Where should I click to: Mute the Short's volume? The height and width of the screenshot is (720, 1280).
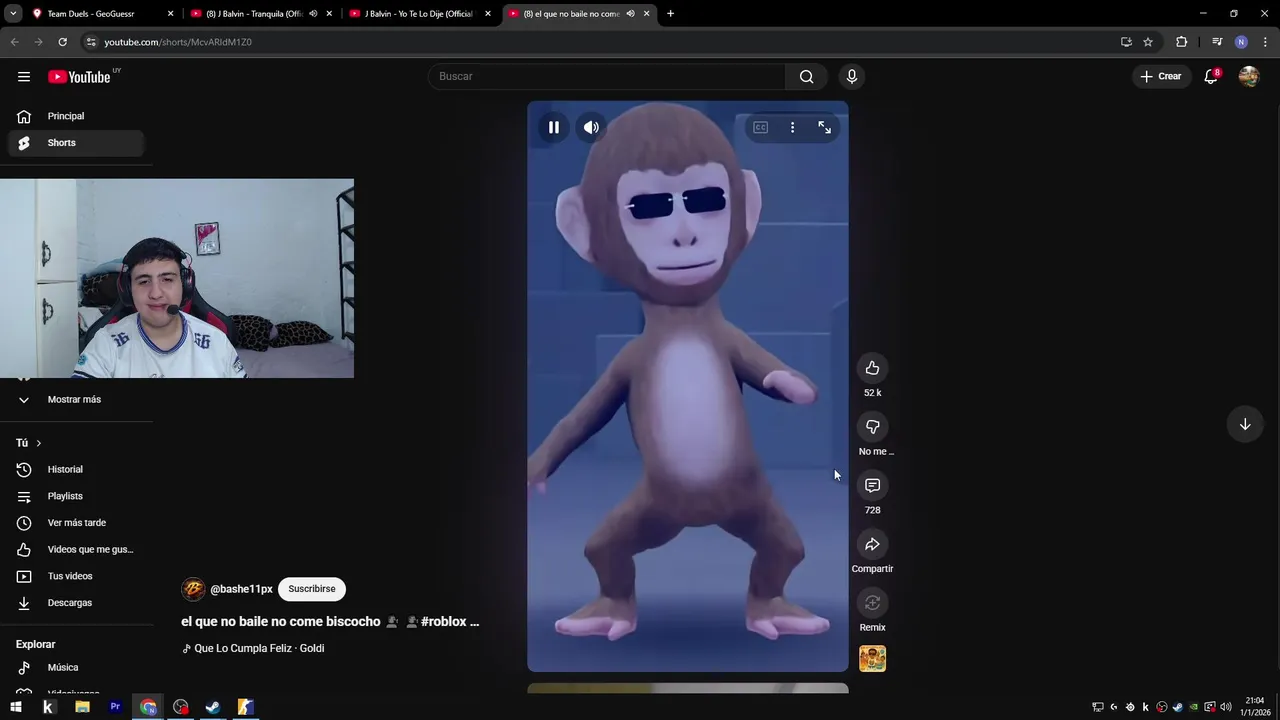591,127
